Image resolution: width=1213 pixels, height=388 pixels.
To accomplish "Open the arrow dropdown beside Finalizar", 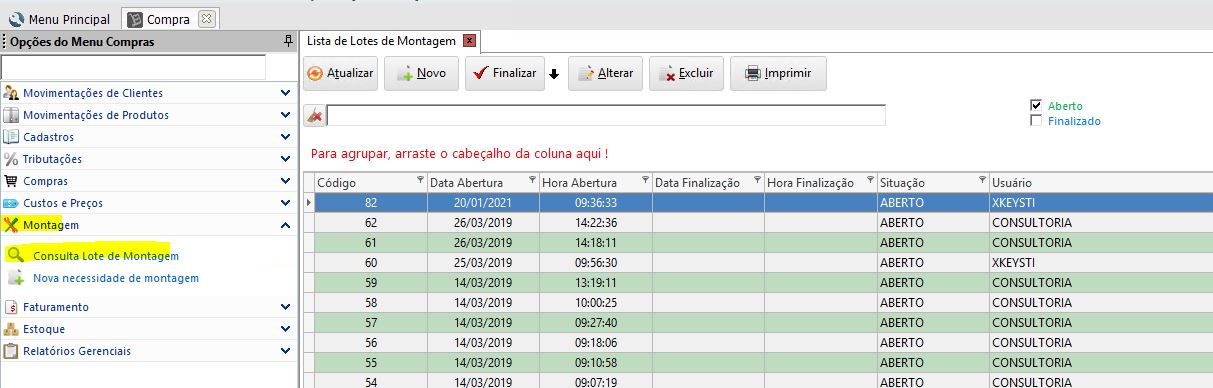I will pyautogui.click(x=554, y=75).
